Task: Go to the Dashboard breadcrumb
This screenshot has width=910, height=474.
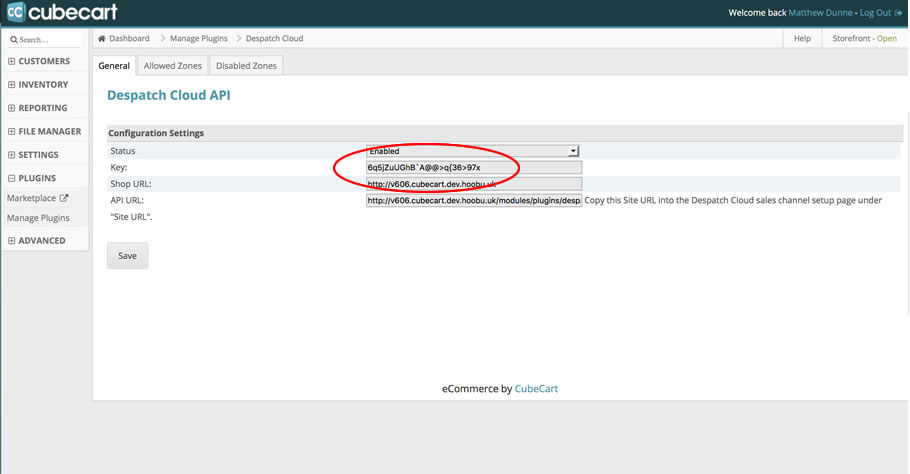Action: 129,38
